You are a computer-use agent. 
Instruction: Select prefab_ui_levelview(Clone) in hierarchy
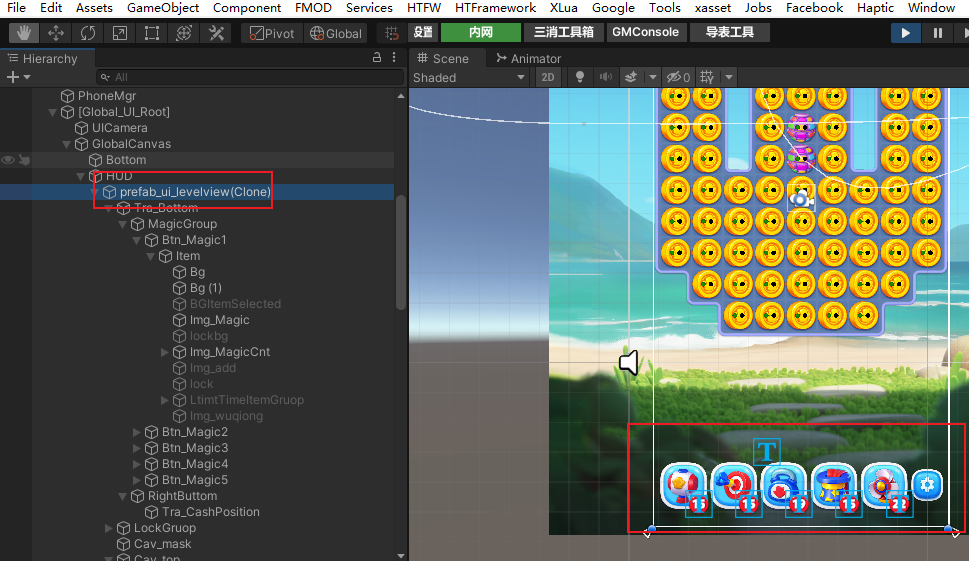click(x=197, y=192)
